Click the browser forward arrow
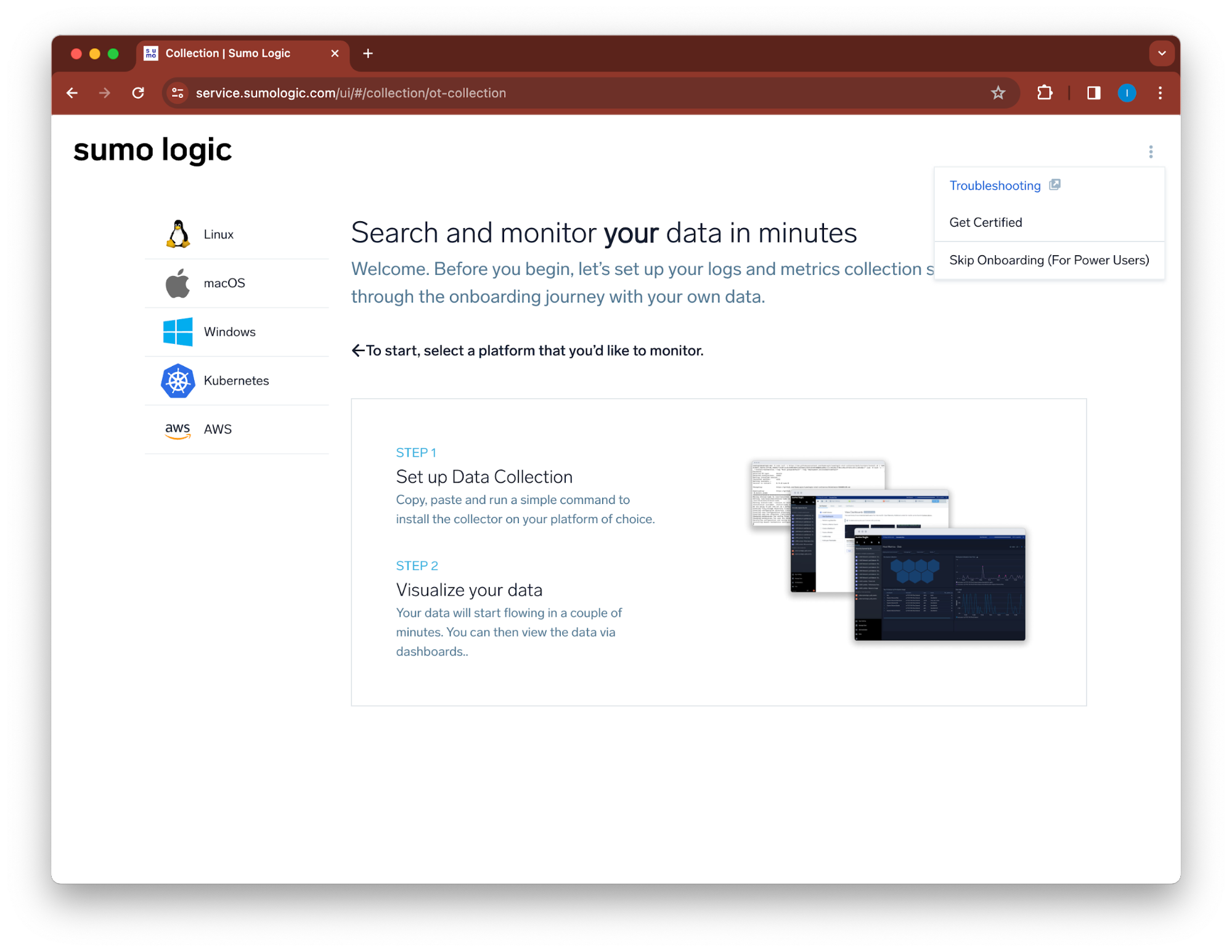 105,93
